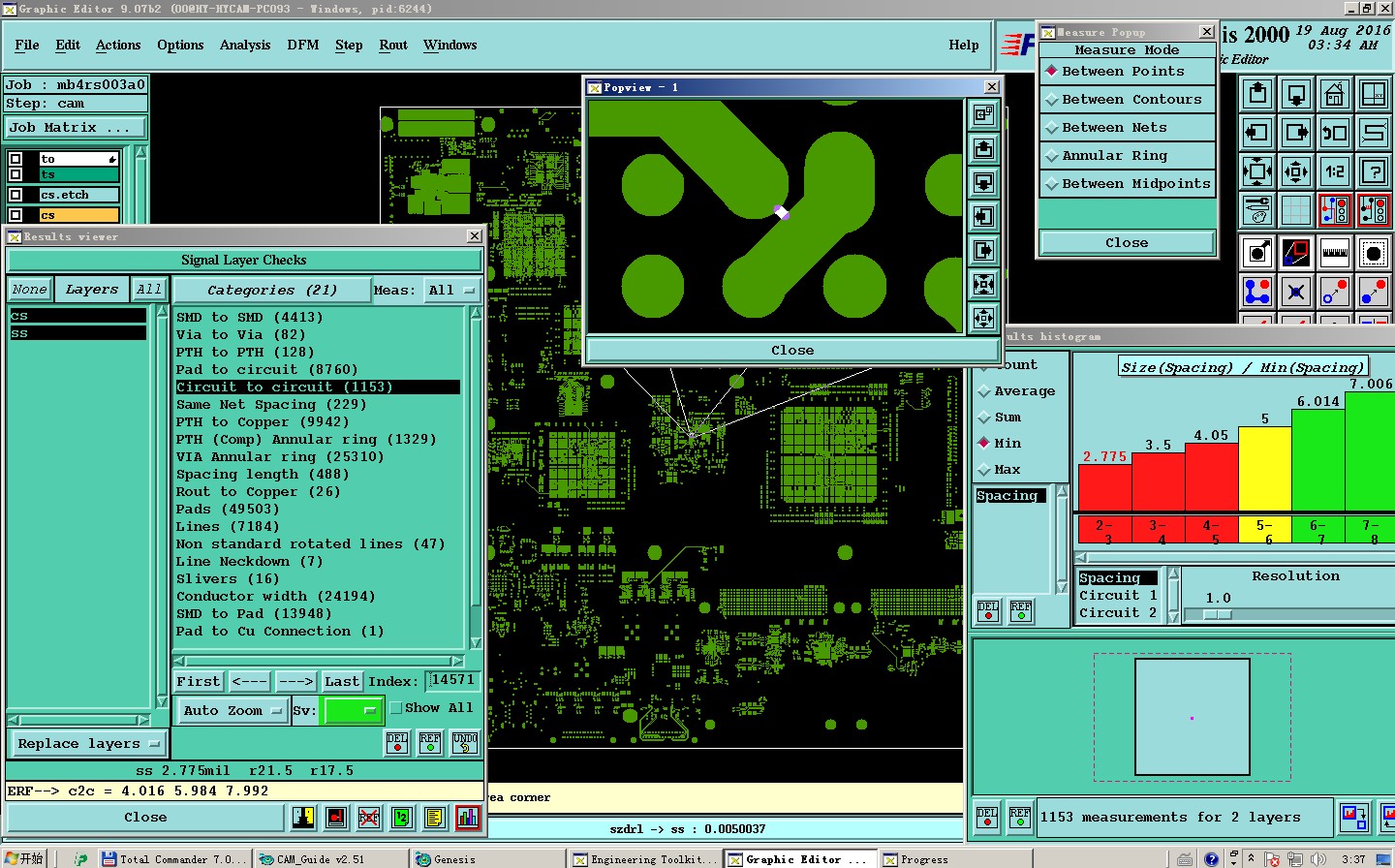The width and height of the screenshot is (1395, 868).
Task: Select Between Nets measure mode
Action: 1128,128
